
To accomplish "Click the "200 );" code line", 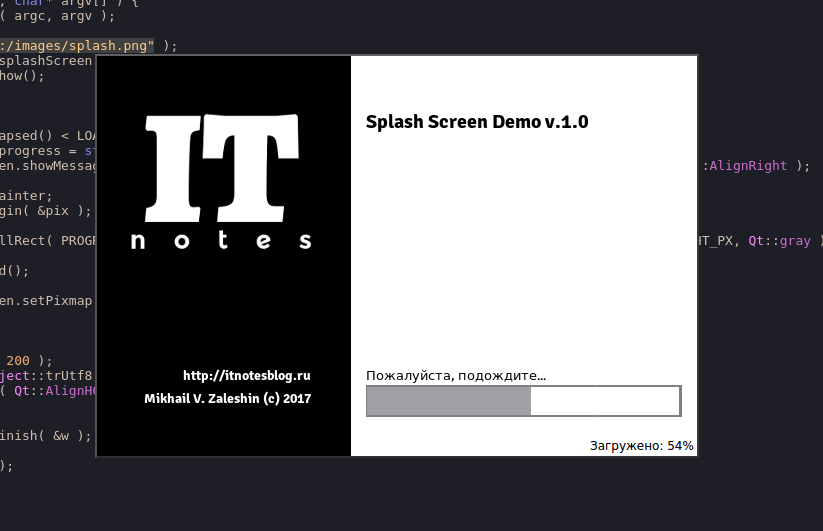I will click(29, 360).
